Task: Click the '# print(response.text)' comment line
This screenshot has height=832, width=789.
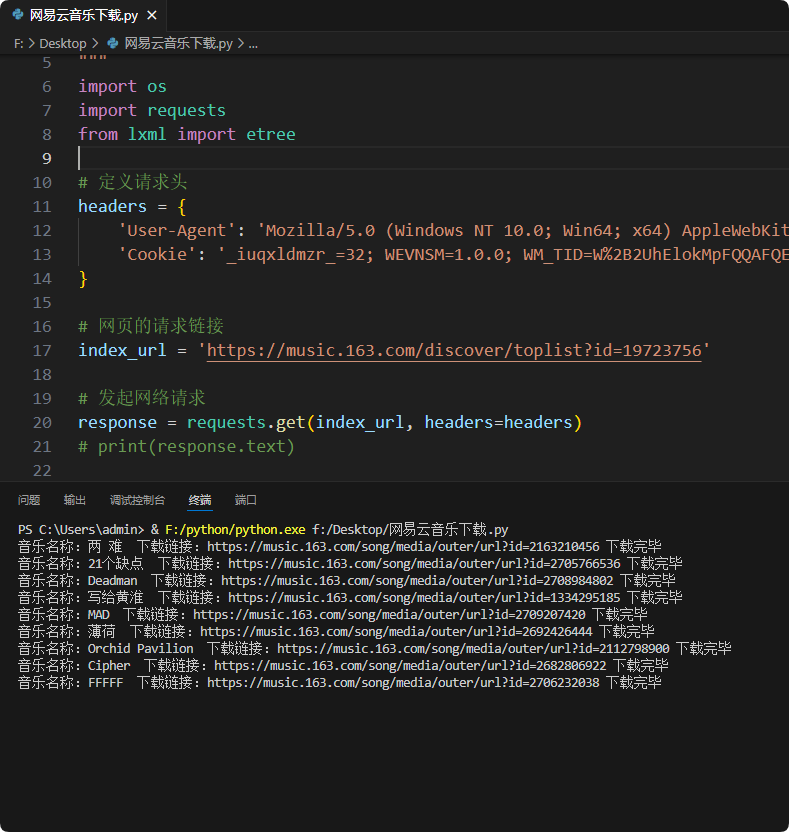Action: pyautogui.click(x=186, y=446)
